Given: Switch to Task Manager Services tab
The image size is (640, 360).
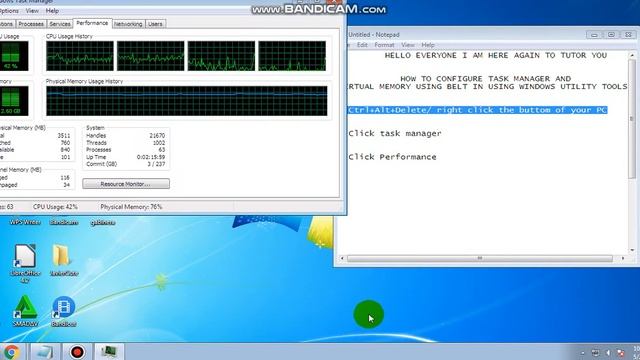Looking at the screenshot, I should click(60, 24).
